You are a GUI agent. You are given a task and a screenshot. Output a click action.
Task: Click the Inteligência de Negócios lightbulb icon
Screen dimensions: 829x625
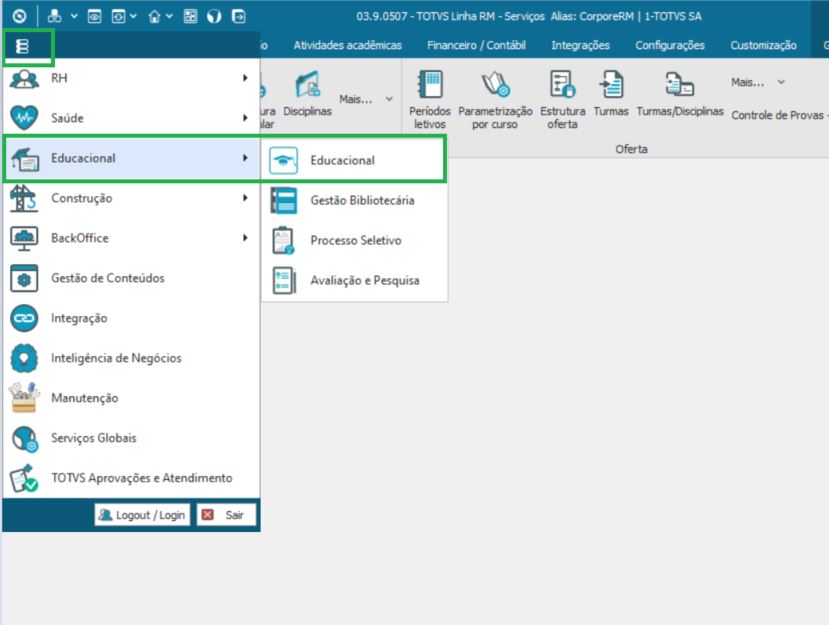[24, 358]
